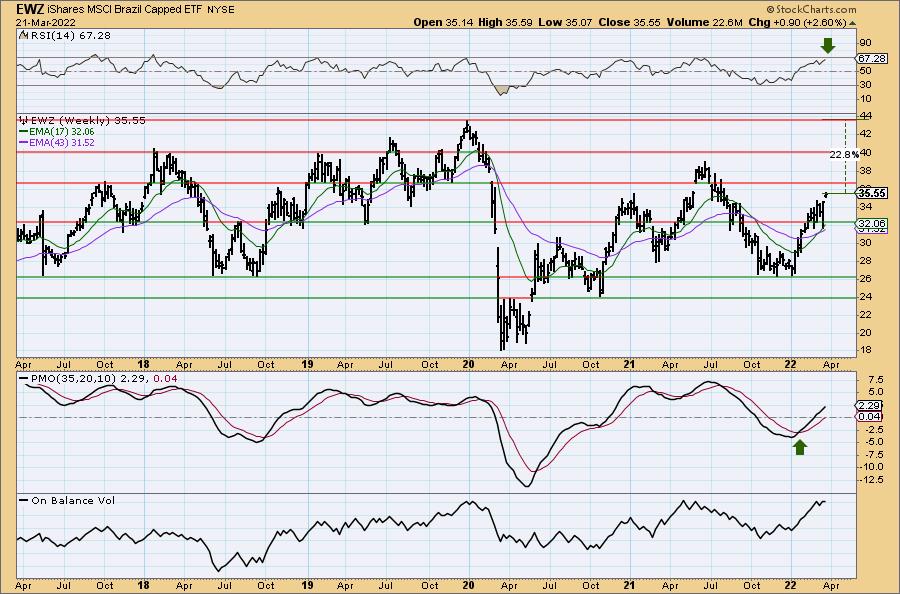Click year '18' on the bottom time axis
Image resolution: width=900 pixels, height=594 pixels.
[143, 585]
